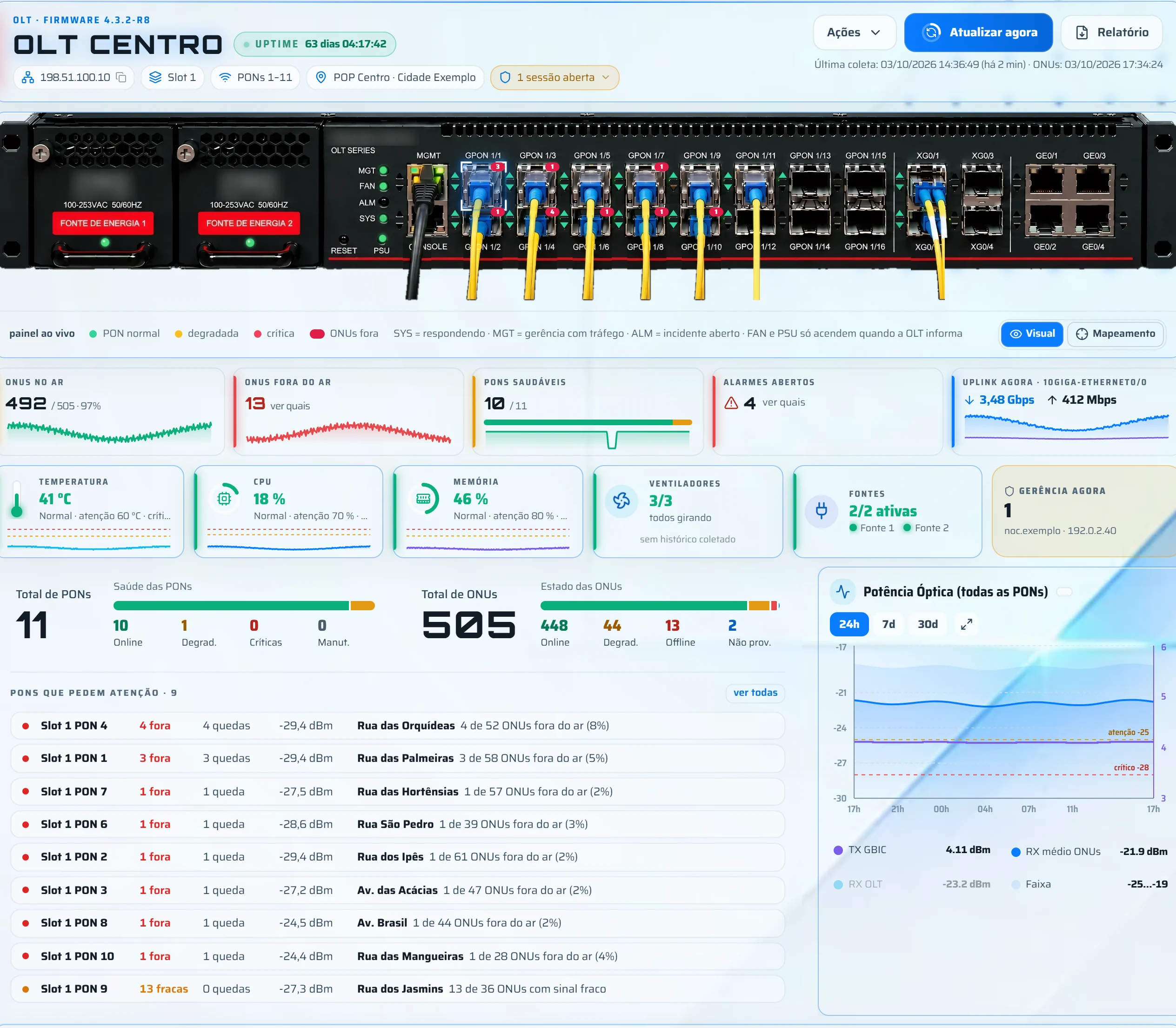Expand the Slot 1 PON 10 row
Screen dimensions: 1176x1028
398,956
